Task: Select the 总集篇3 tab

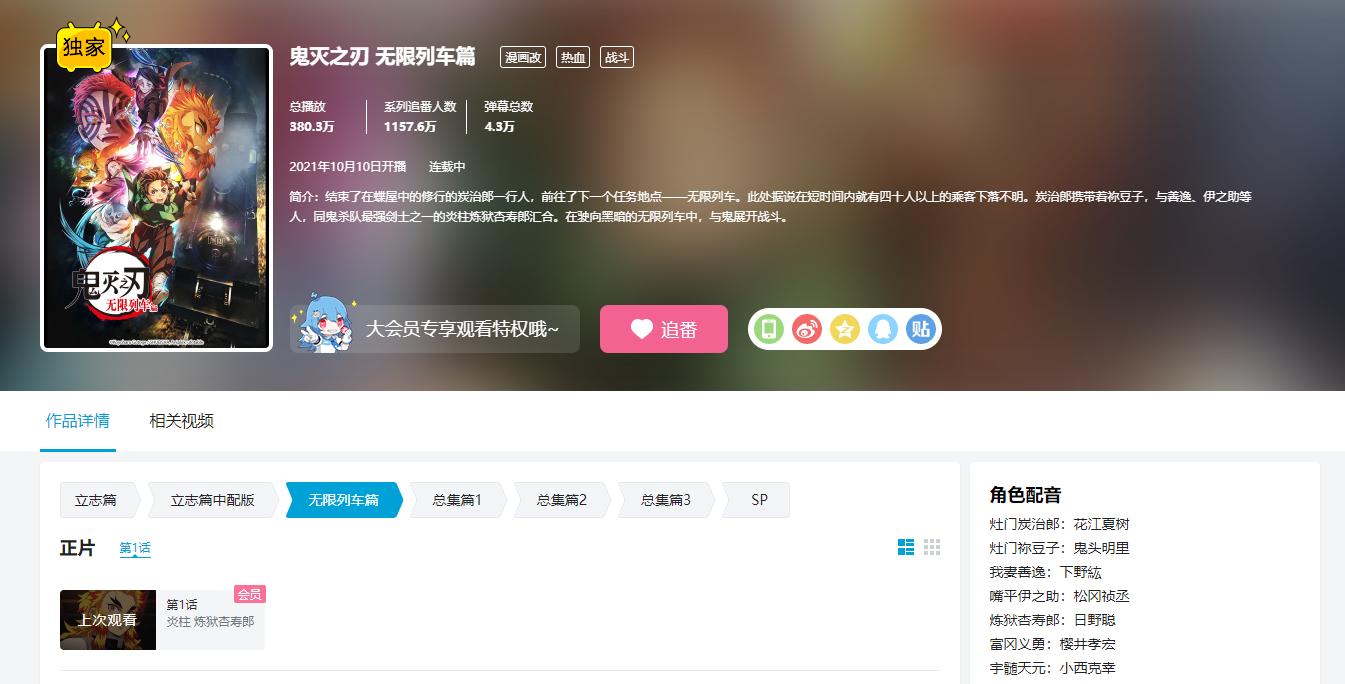Action: pyautogui.click(x=666, y=500)
